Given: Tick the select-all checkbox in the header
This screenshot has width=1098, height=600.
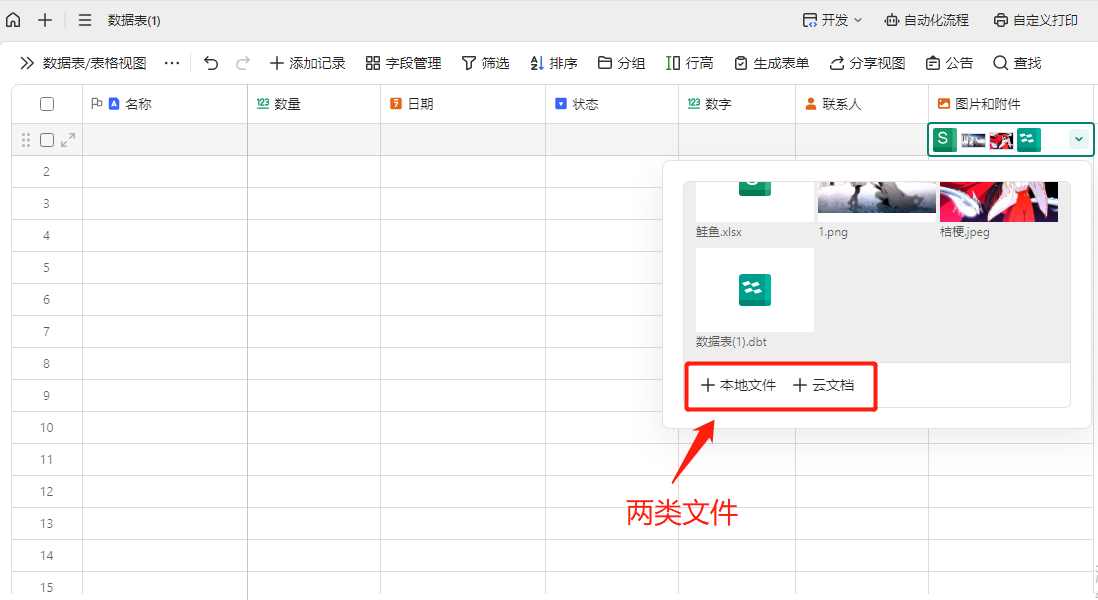Looking at the screenshot, I should [x=47, y=104].
